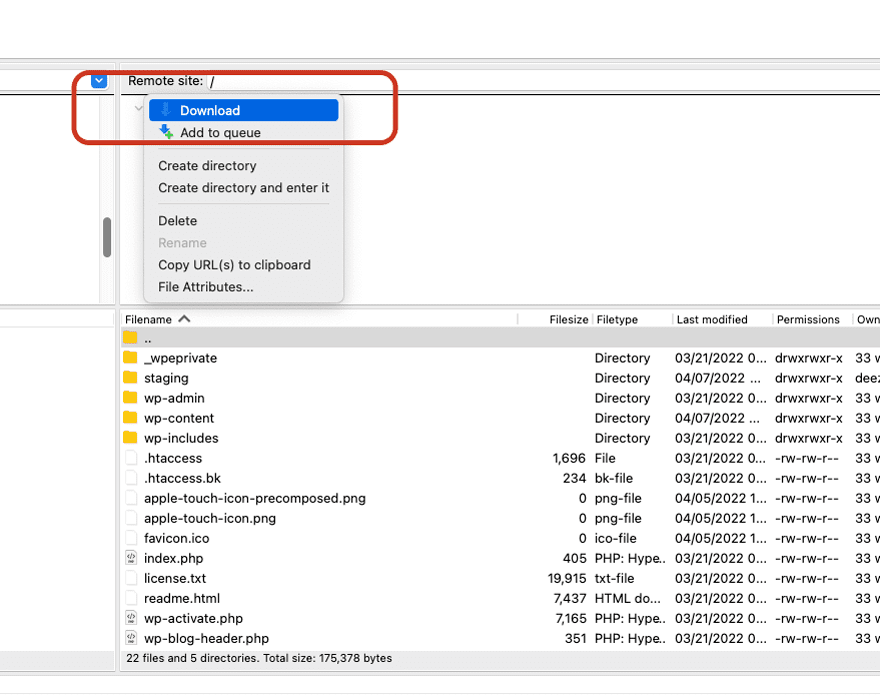Click the _wpeprivate folder icon
Screen dimensions: 880x697
(131, 358)
